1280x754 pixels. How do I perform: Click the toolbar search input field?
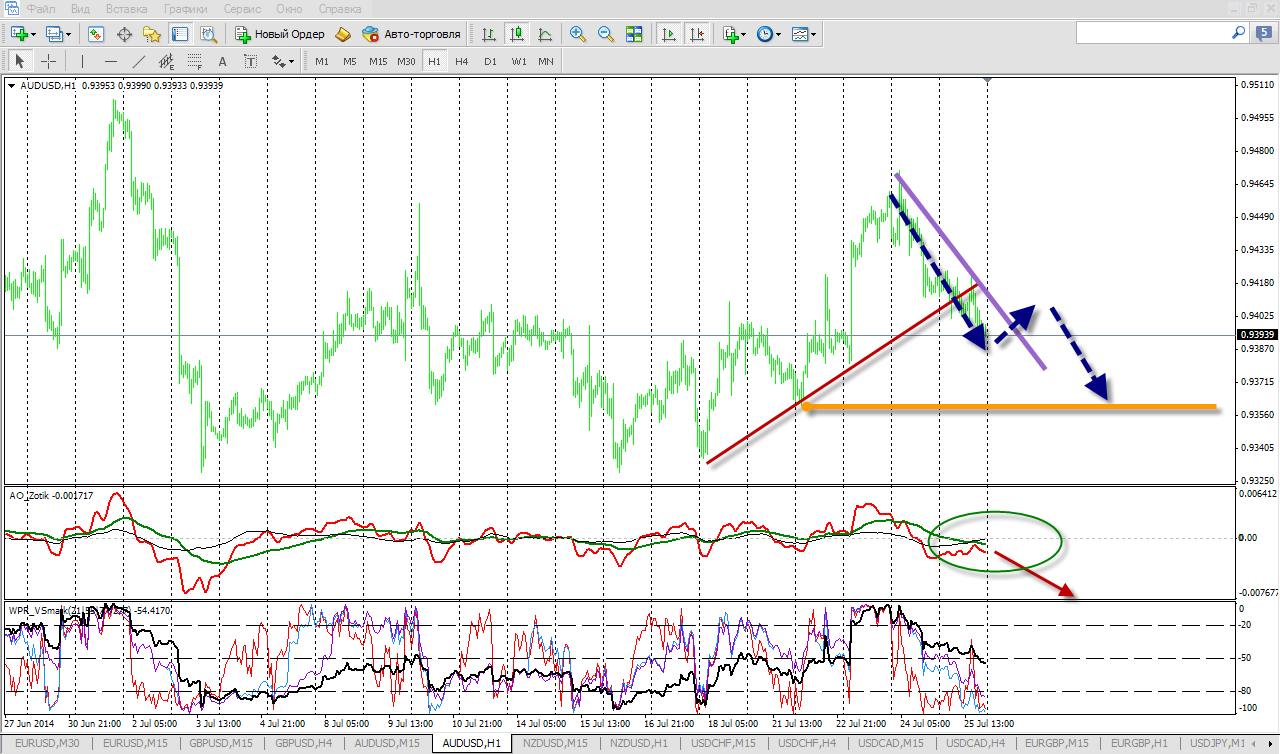click(x=1150, y=33)
